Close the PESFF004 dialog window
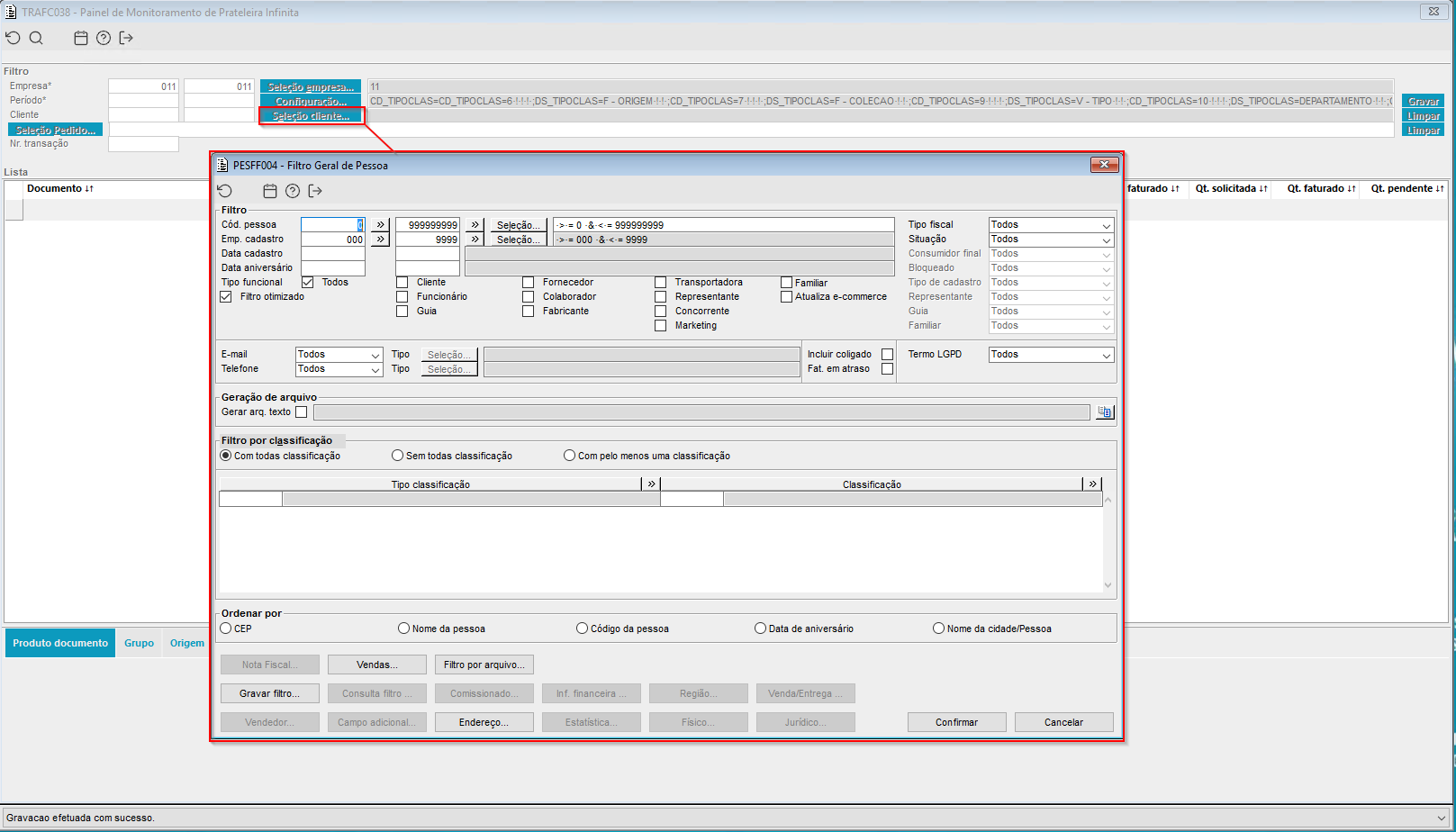Image resolution: width=1456 pixels, height=832 pixels. [x=1105, y=165]
